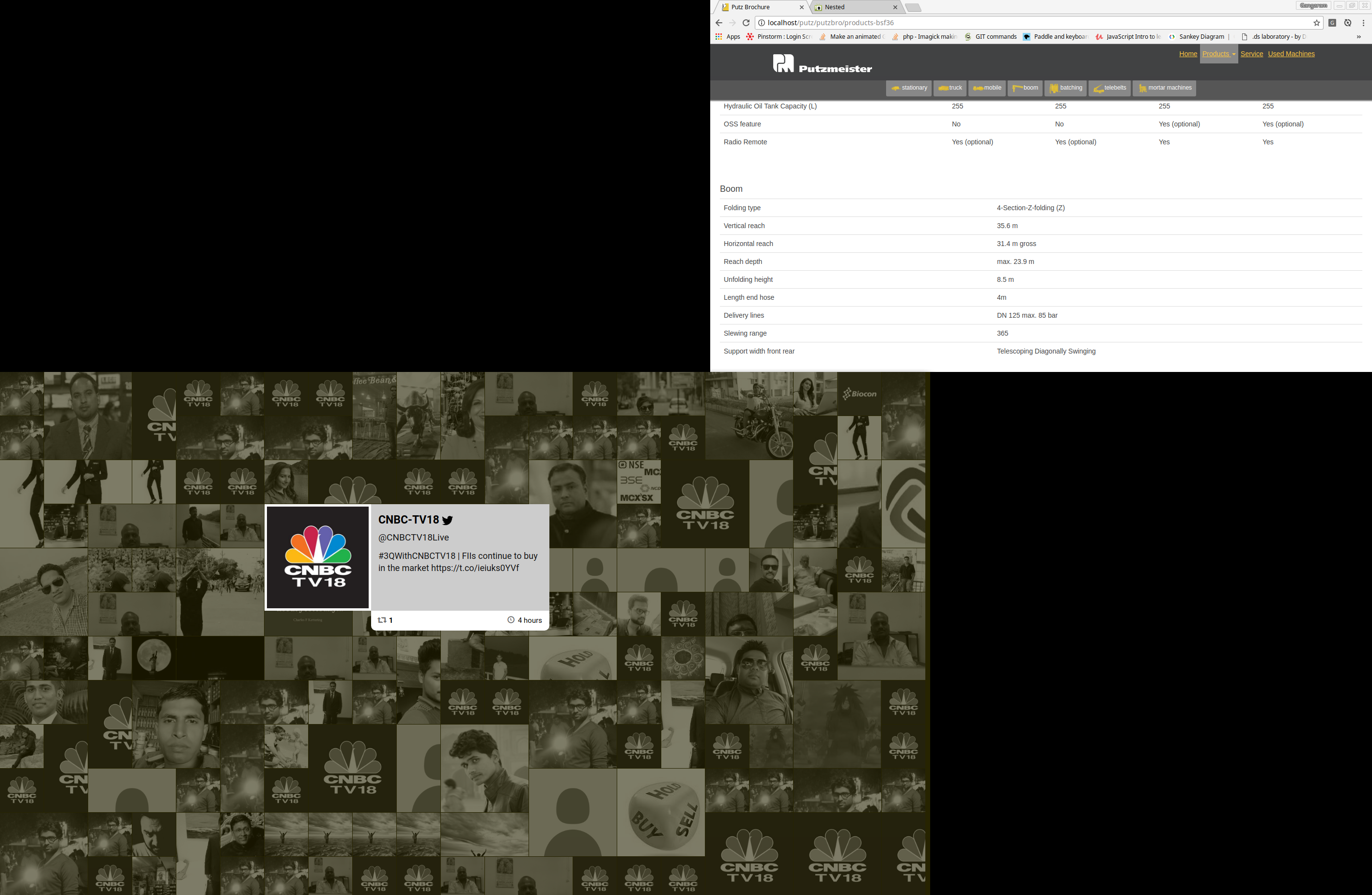Select the motorcycle rider photo tile
Image resolution: width=1372 pixels, height=895 pixels.
[749, 416]
